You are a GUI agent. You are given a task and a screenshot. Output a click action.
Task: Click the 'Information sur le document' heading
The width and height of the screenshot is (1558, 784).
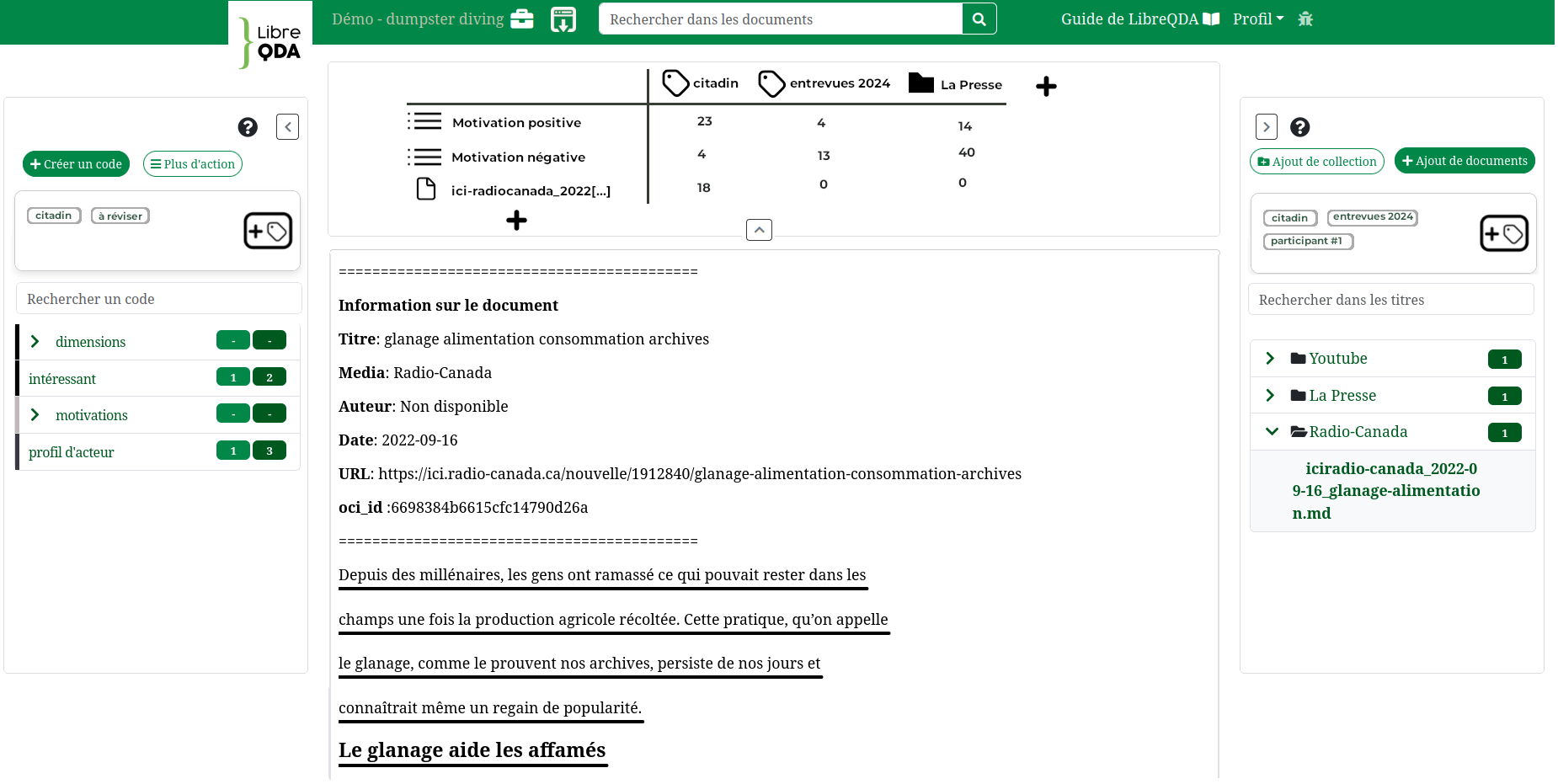click(x=449, y=306)
